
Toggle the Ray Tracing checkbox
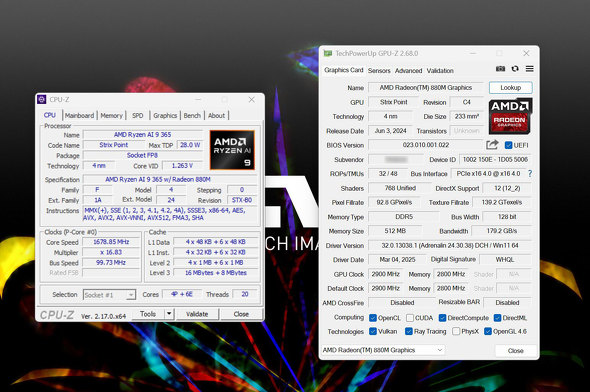coord(409,331)
